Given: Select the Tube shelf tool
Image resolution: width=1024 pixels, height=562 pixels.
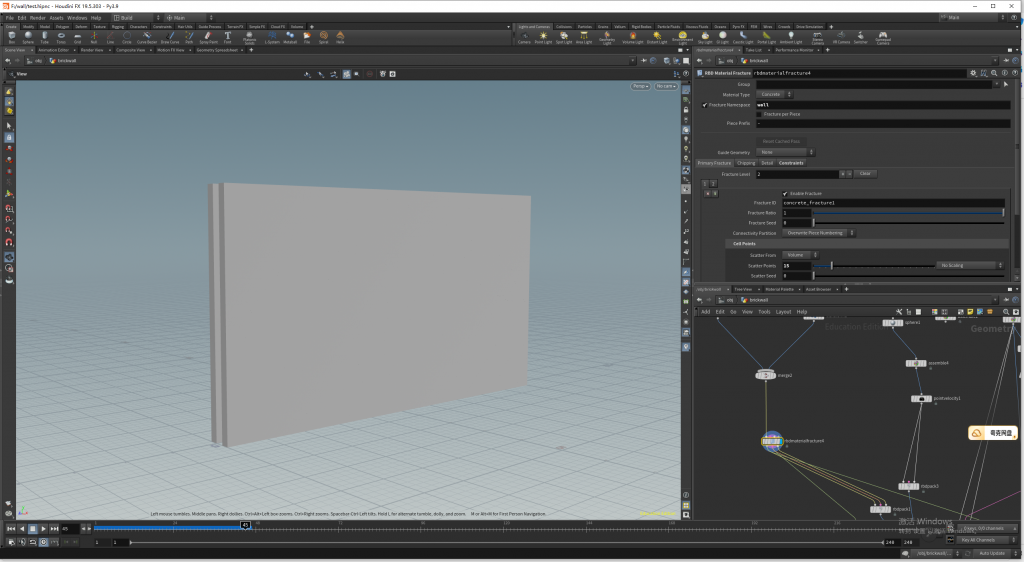Looking at the screenshot, I should point(44,37).
